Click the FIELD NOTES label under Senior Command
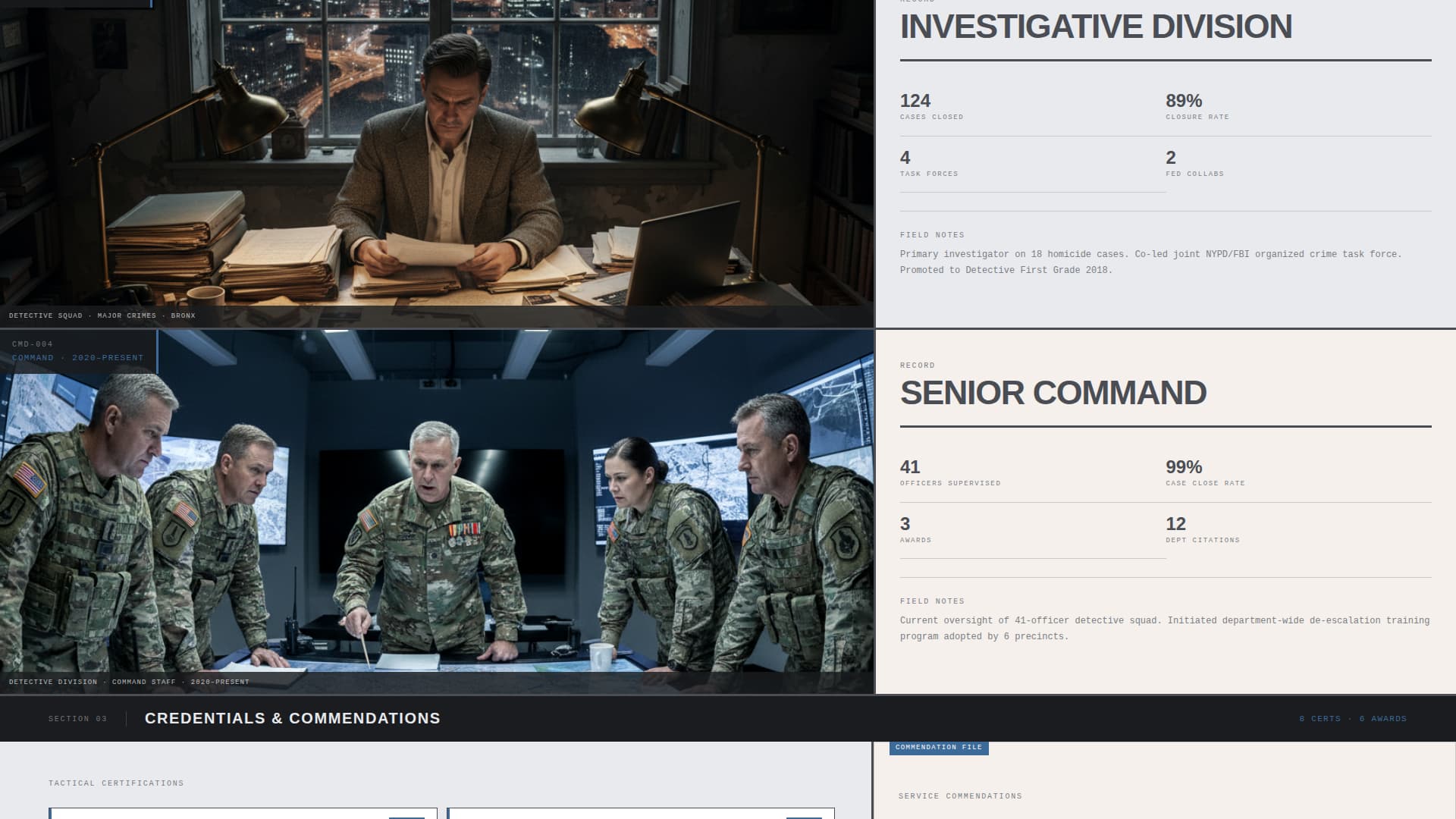Screen dimensions: 1456x819 932,601
